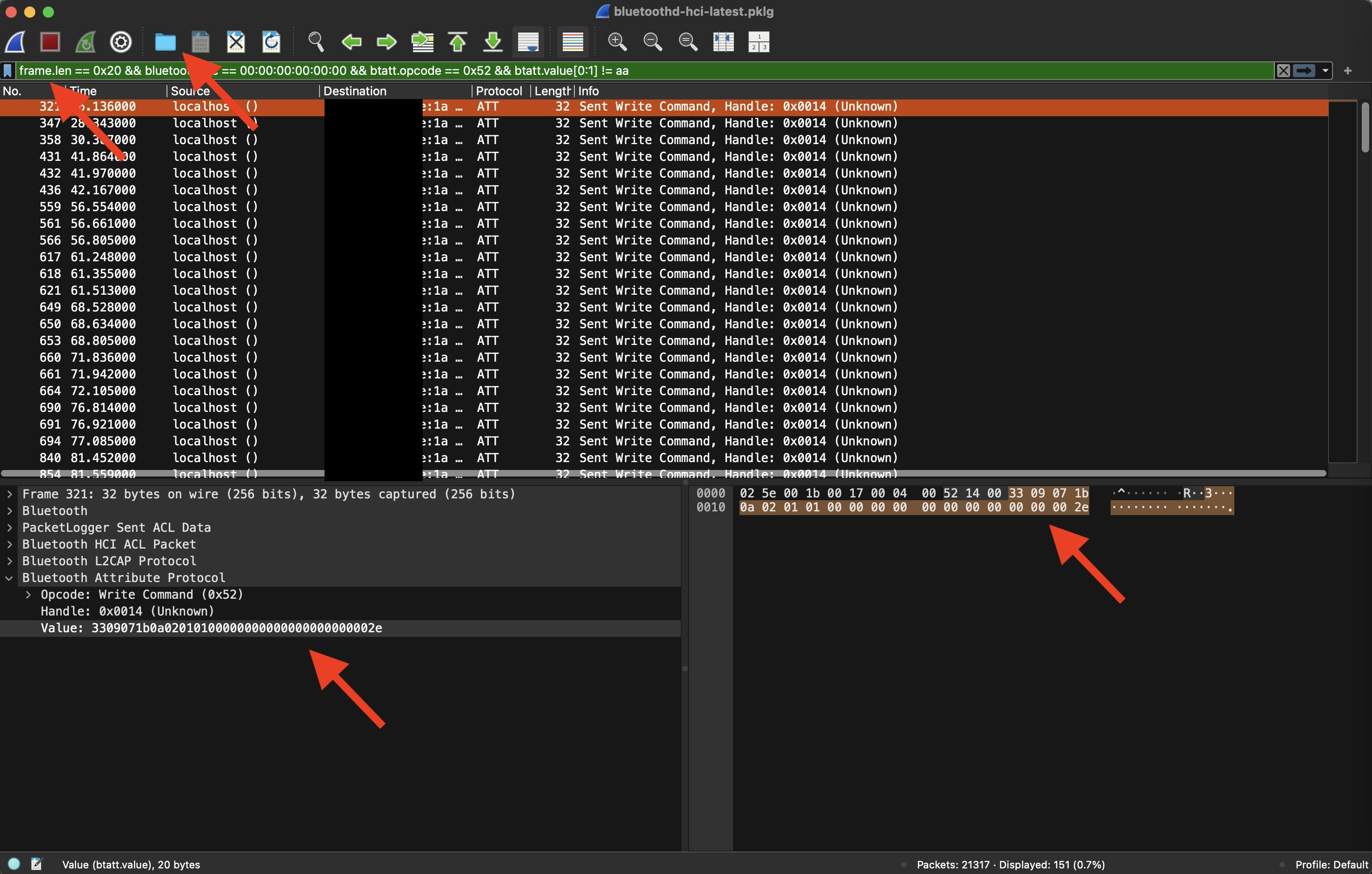
Task: Clear the display filter with X button
Action: pyautogui.click(x=1284, y=70)
